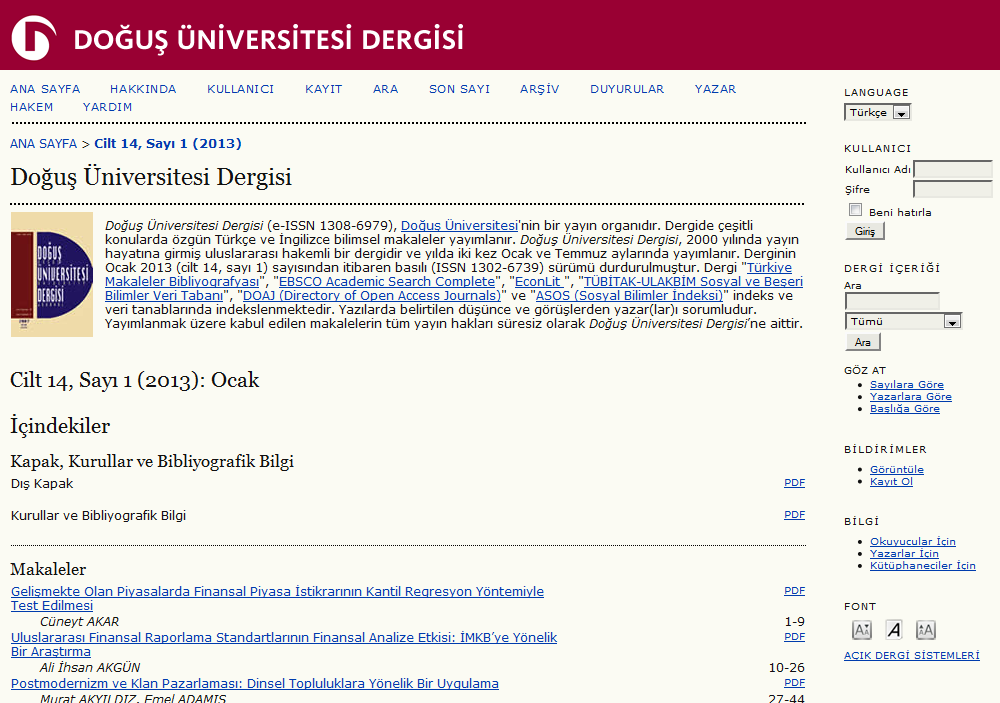The height and width of the screenshot is (703, 1000).
Task: Open the EBSCO Academic Search Complete link
Action: pyautogui.click(x=386, y=282)
